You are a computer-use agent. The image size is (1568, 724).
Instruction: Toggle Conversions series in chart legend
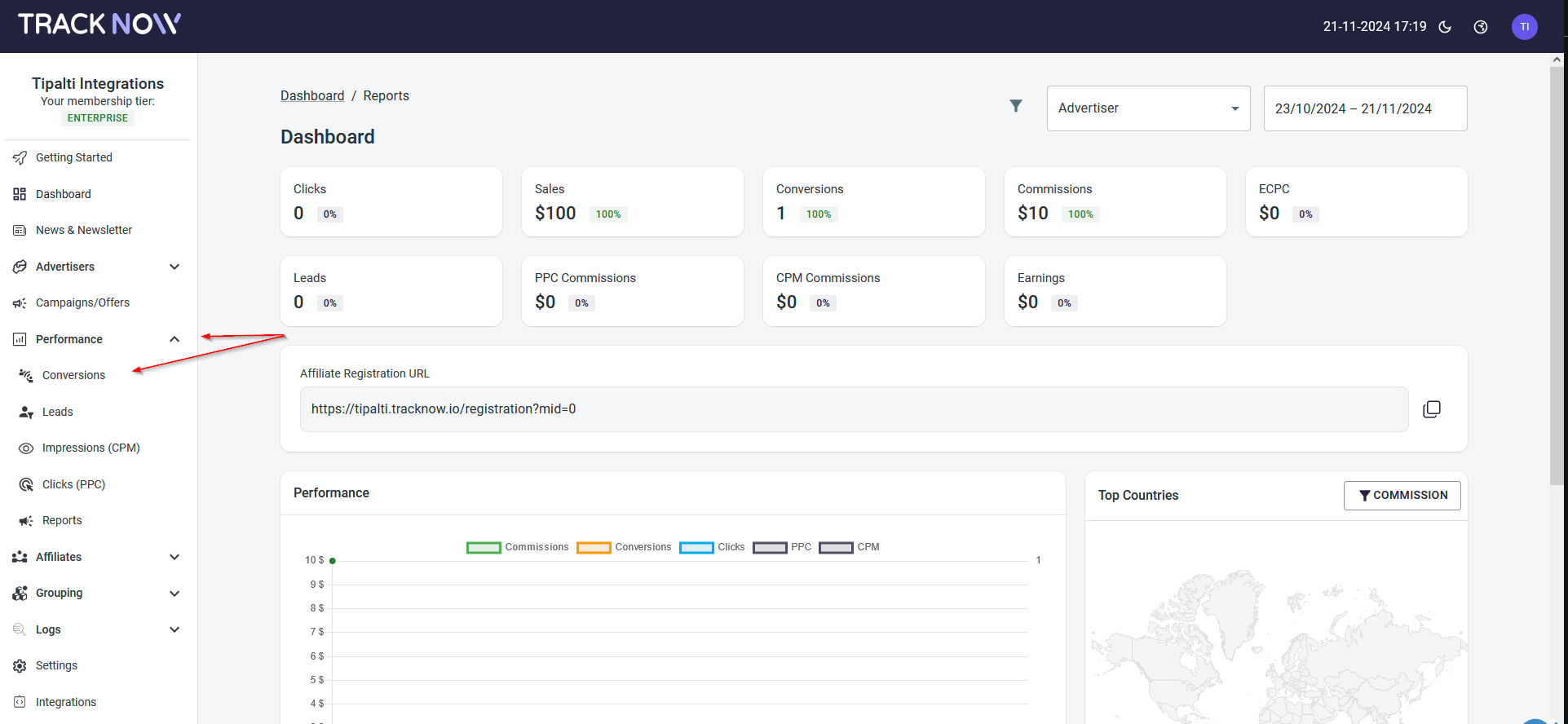click(x=624, y=548)
